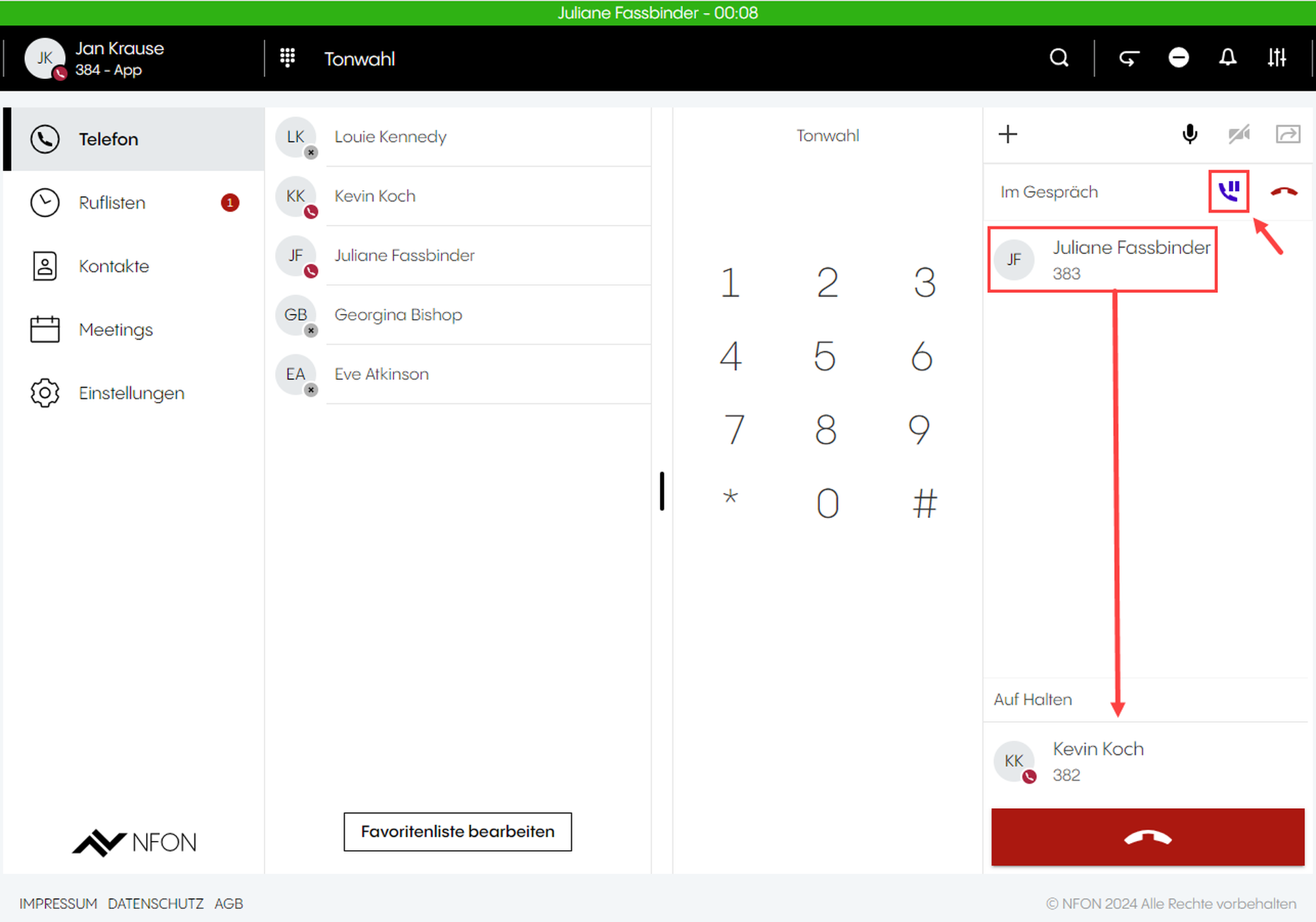Screen dimensions: 1316x922
Task: Open the dial pad grid icon
Action: [288, 58]
